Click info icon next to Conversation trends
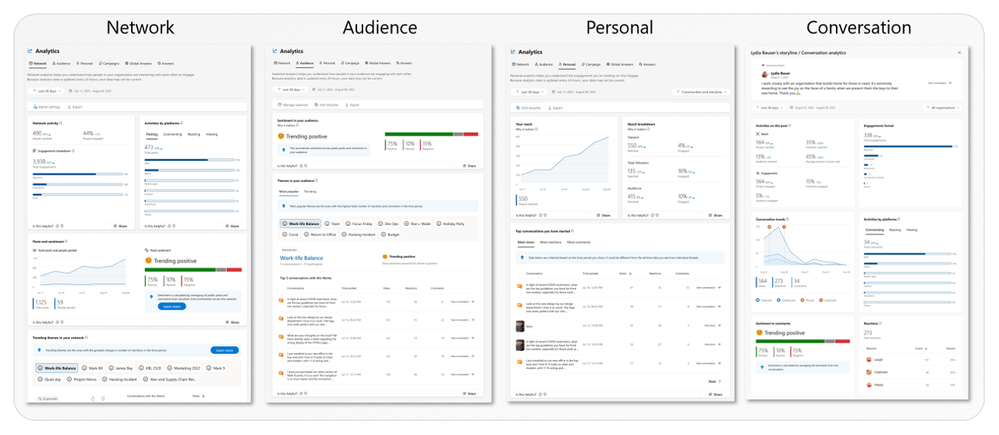Screen dimensions: 999x435 coord(787,218)
